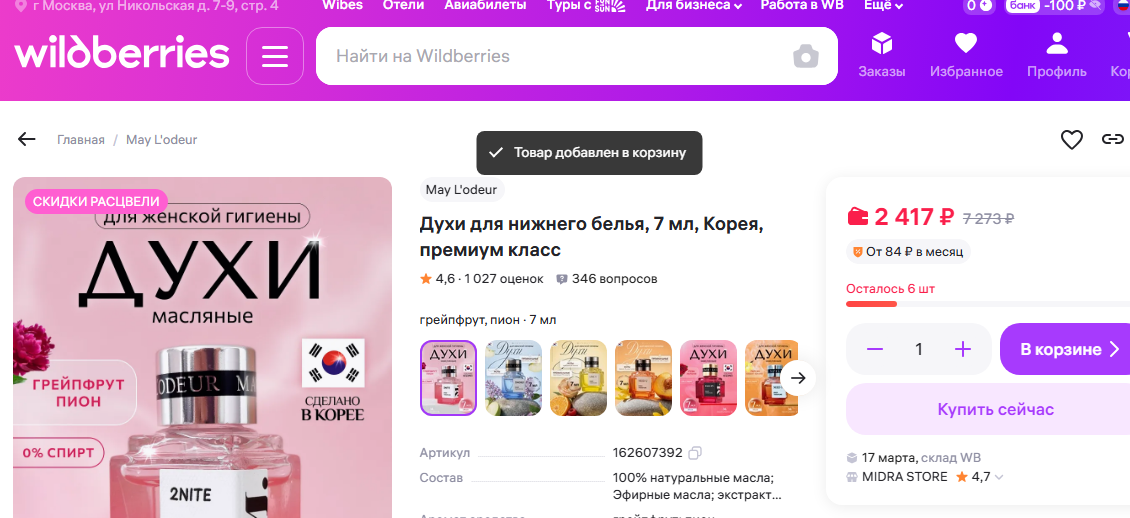
Task: Click the remaining stock red progress bar
Action: 871,304
